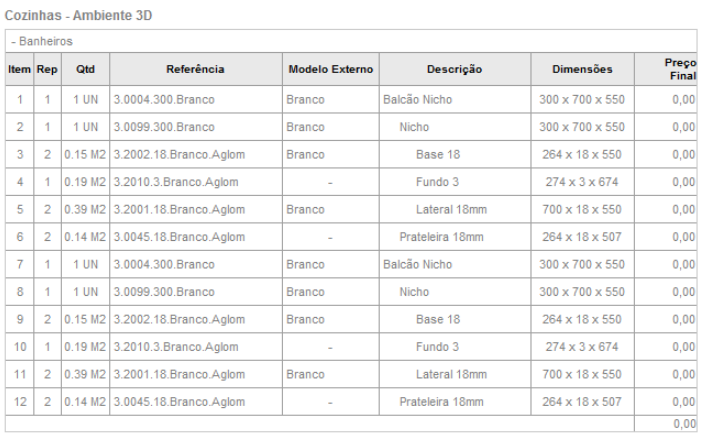Click dimensions 274 x 3 x 674 in row 10
This screenshot has width=706, height=444.
click(582, 347)
